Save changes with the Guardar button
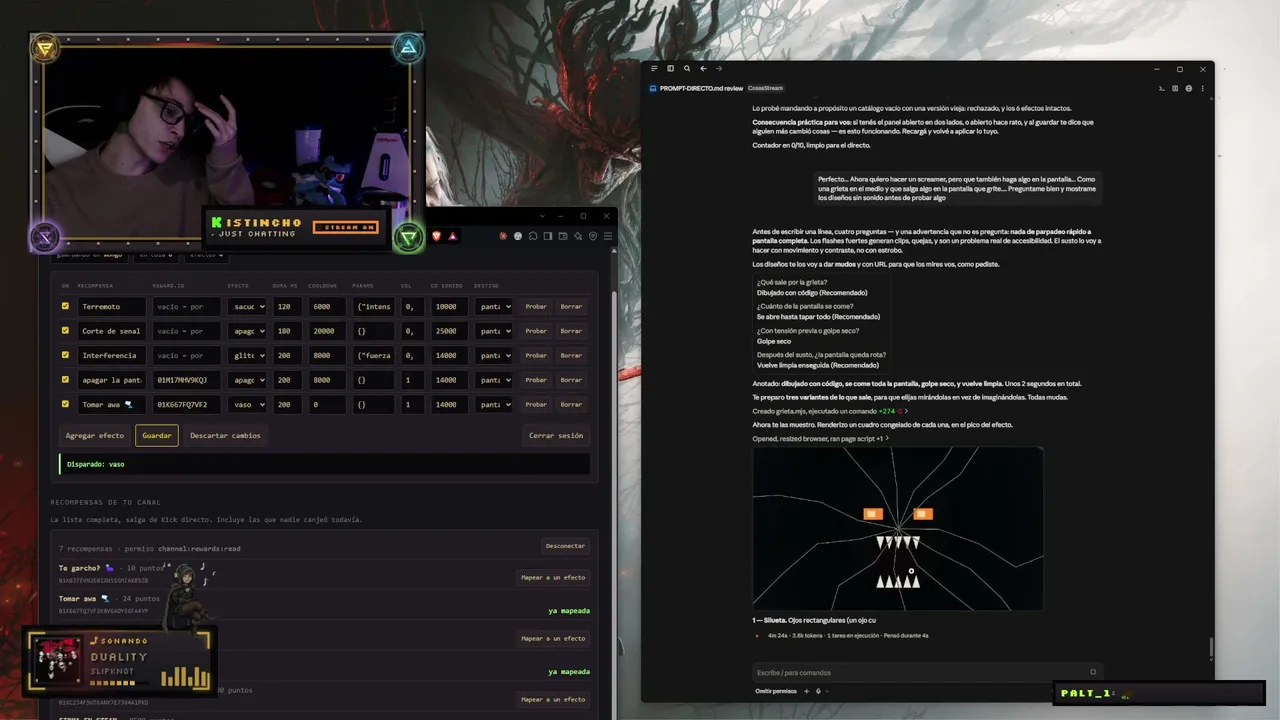The height and width of the screenshot is (720, 1280). coord(157,435)
